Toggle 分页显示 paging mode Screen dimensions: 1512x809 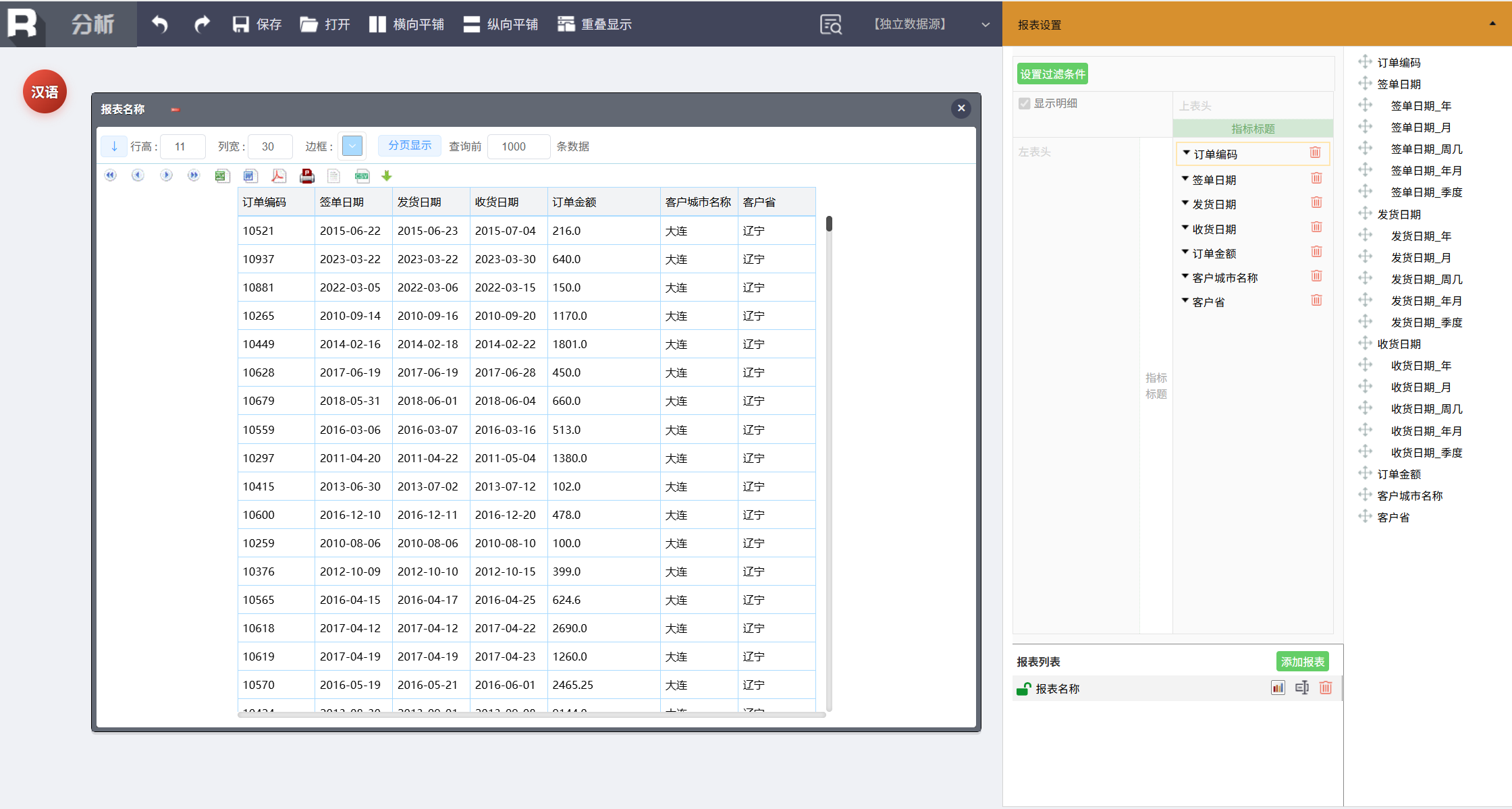409,146
